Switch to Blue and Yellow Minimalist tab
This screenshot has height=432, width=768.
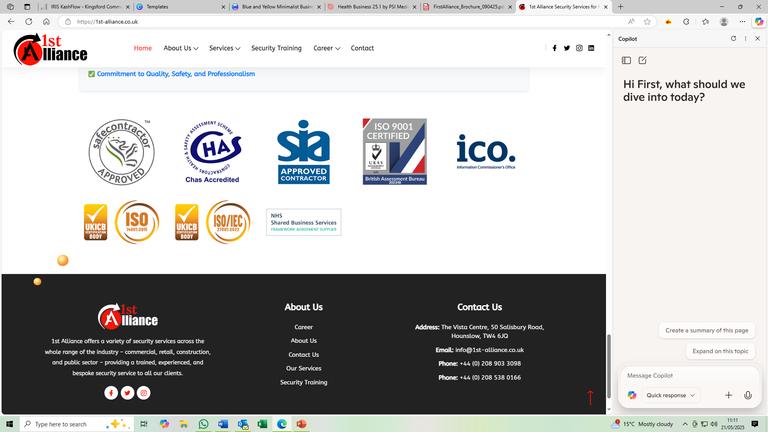pos(277,7)
